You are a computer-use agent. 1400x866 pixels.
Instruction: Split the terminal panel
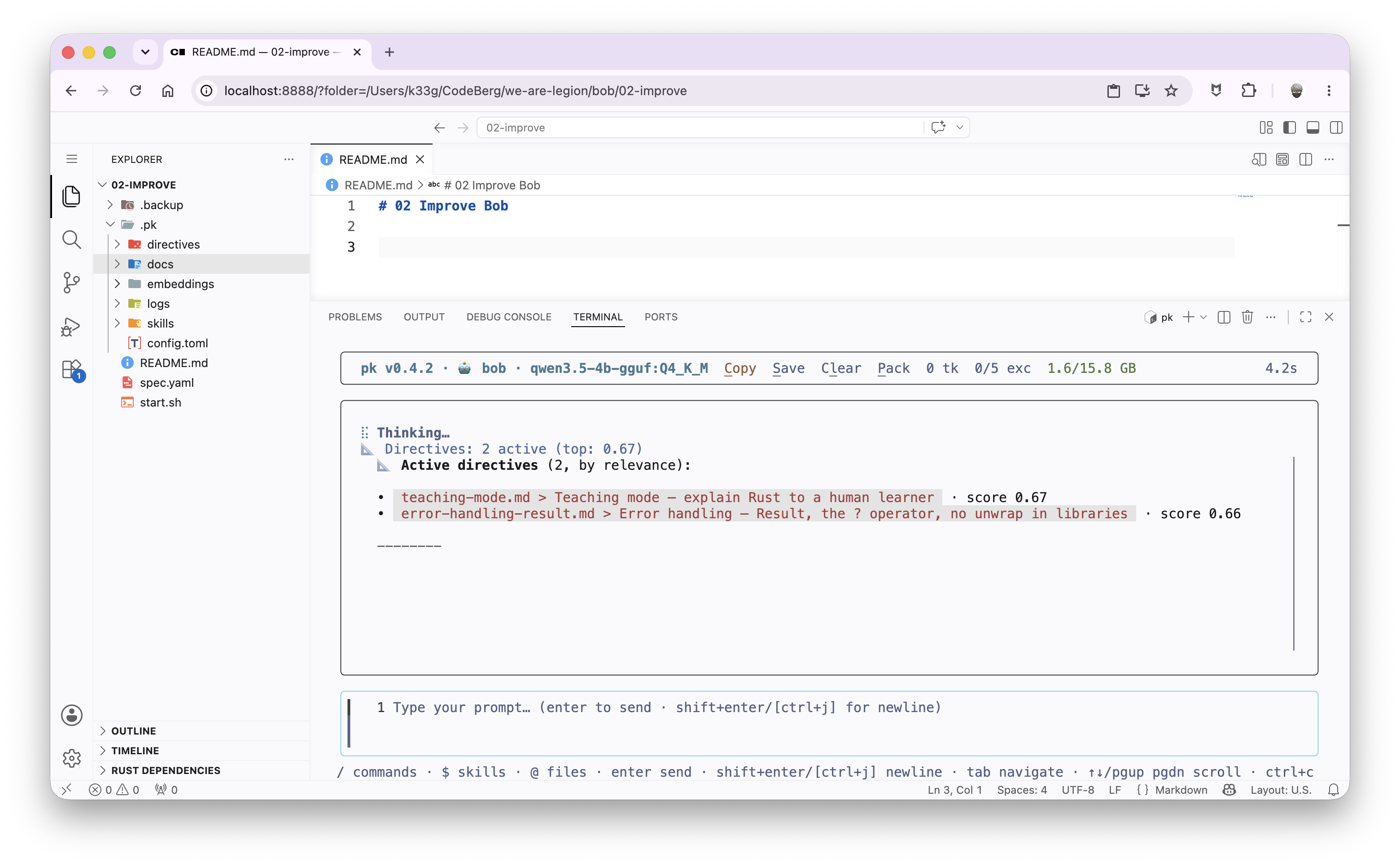1224,317
